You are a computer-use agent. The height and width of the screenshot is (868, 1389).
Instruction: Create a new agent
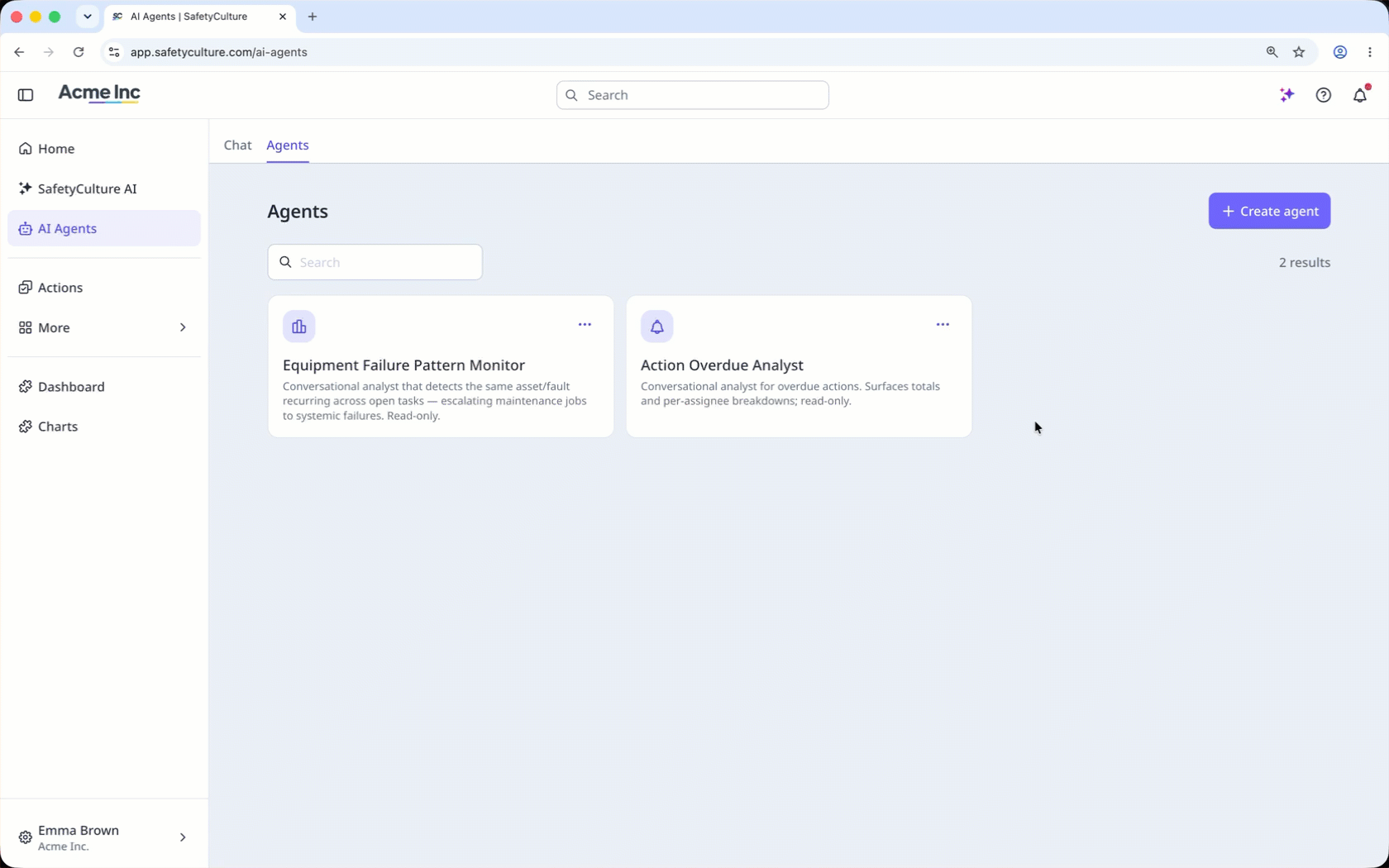click(1269, 212)
